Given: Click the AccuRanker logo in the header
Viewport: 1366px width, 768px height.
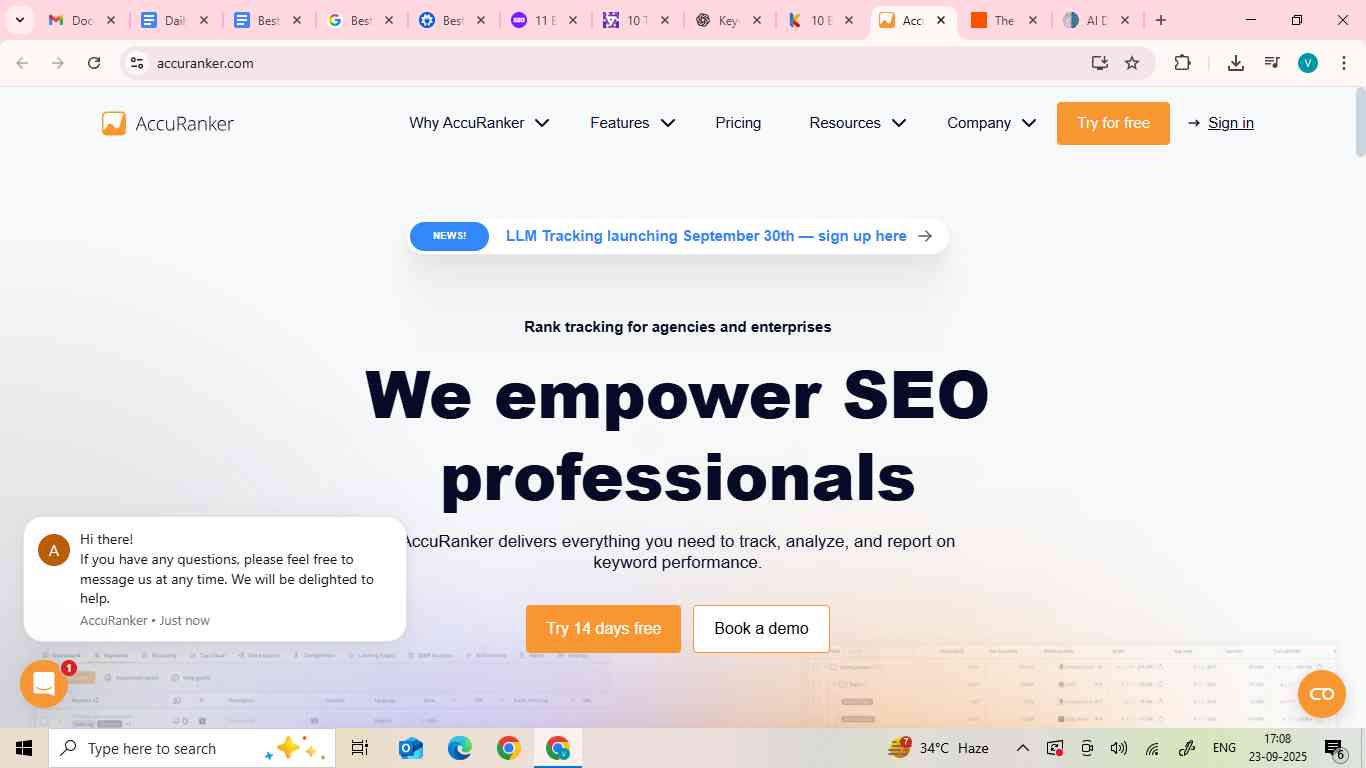Looking at the screenshot, I should coord(168,123).
